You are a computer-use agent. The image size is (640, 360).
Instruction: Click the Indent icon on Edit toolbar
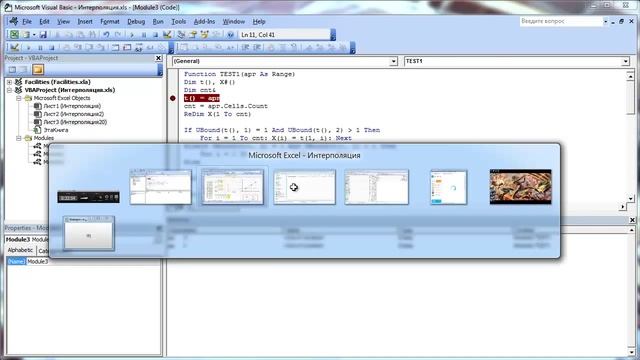click(x=245, y=47)
